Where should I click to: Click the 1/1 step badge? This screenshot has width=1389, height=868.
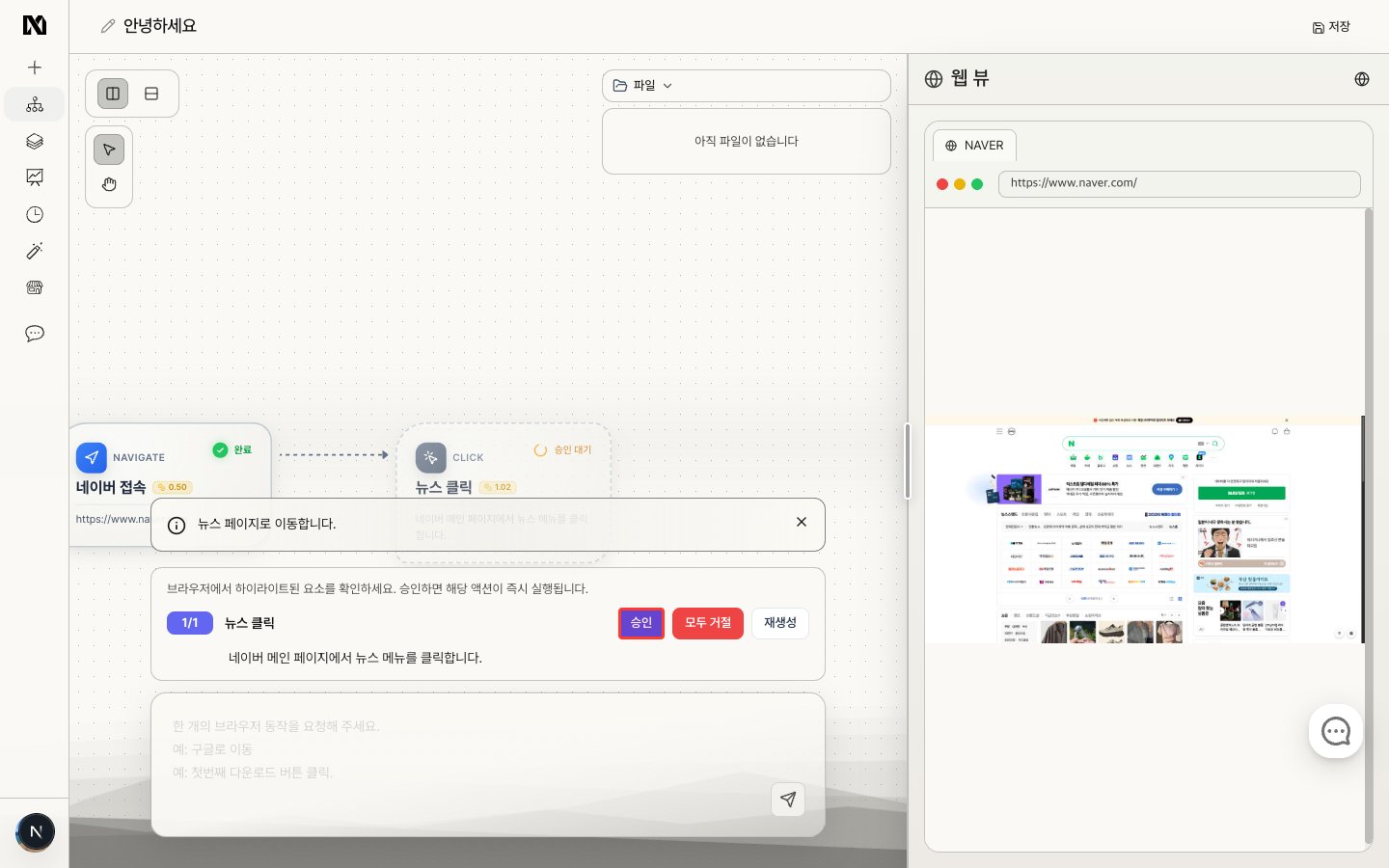click(x=190, y=623)
